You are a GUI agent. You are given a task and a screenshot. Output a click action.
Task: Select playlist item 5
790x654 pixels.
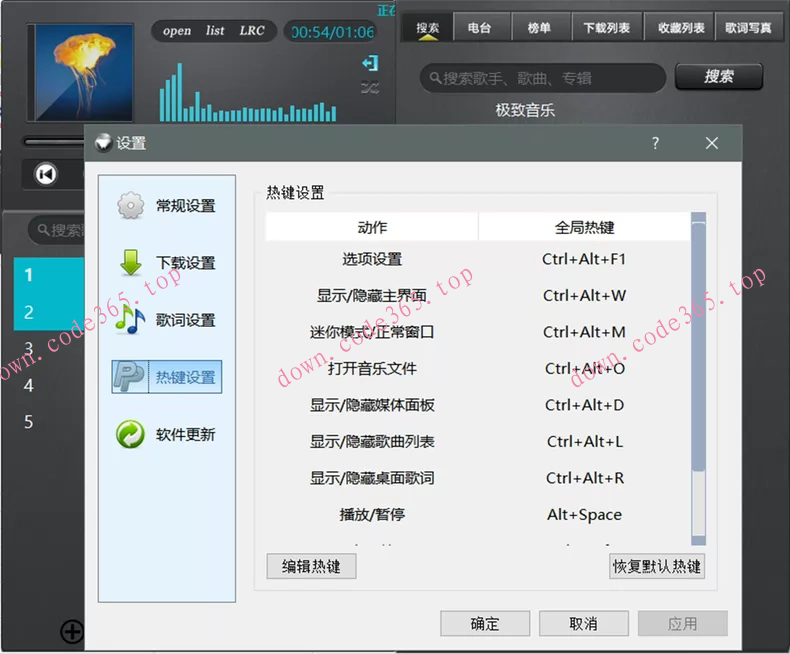(49, 422)
